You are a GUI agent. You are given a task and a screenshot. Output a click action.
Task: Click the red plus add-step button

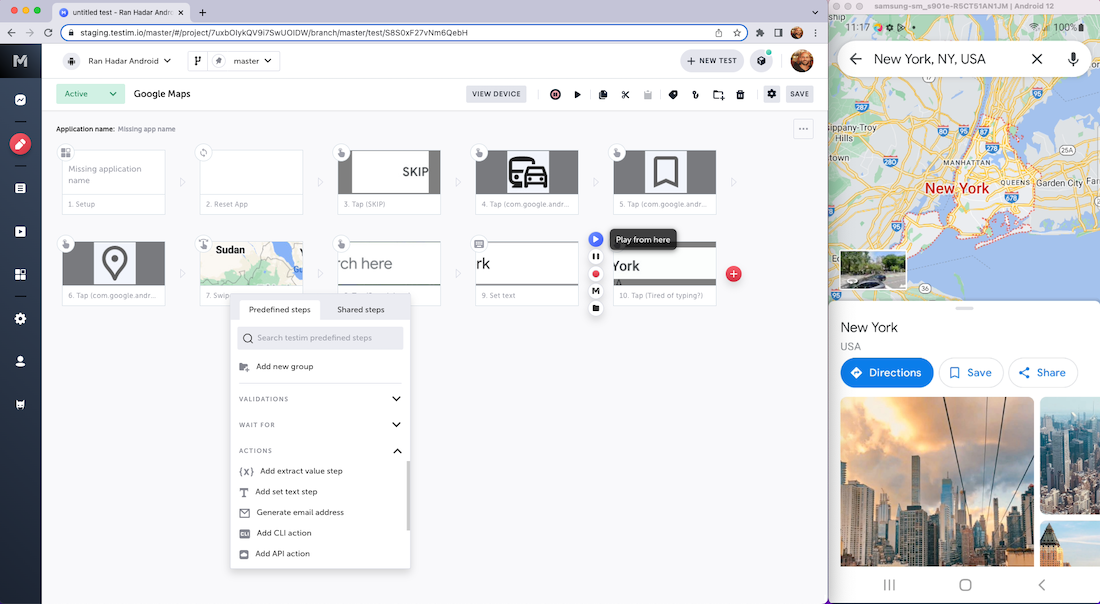[x=733, y=274]
